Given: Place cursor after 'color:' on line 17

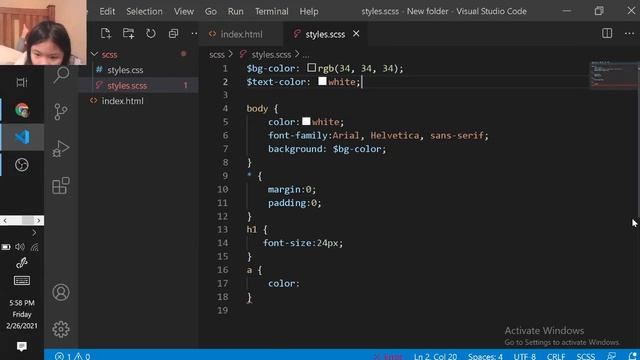Looking at the screenshot, I should pyautogui.click(x=300, y=283).
